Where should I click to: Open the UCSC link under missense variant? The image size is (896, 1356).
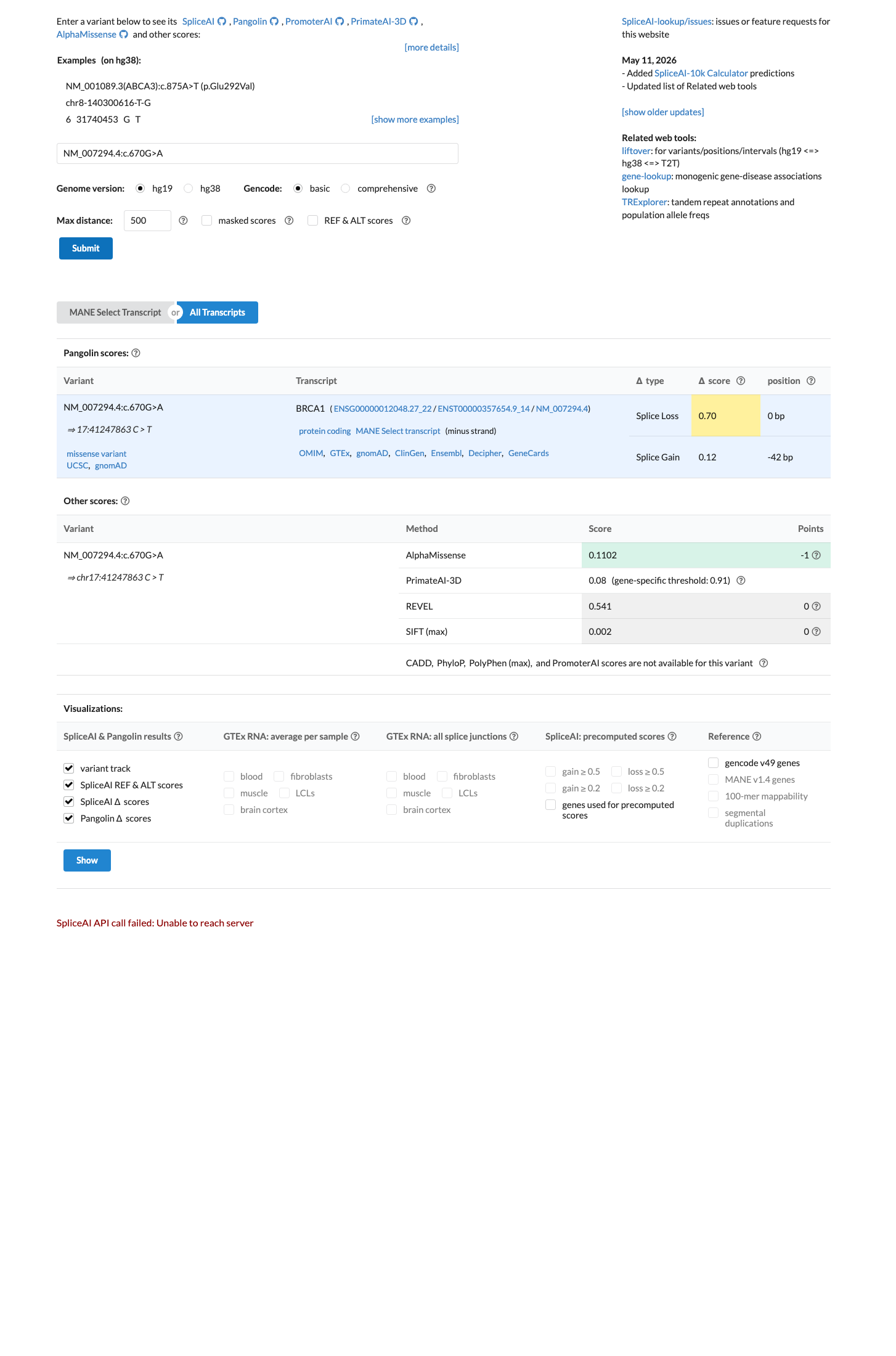[78, 465]
